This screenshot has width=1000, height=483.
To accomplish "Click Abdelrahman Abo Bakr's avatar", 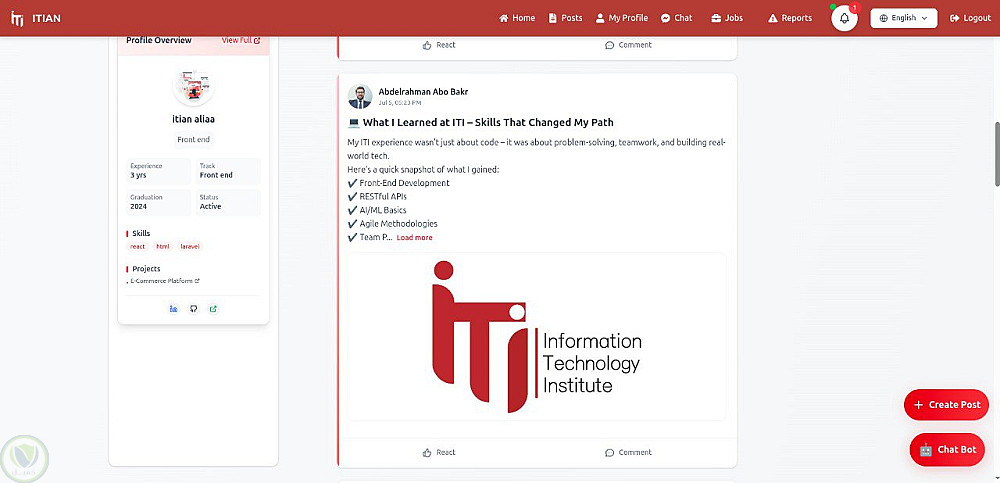I will (360, 96).
